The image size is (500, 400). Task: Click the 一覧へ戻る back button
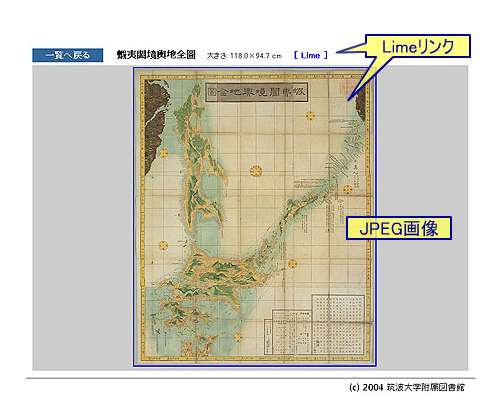pyautogui.click(x=68, y=55)
